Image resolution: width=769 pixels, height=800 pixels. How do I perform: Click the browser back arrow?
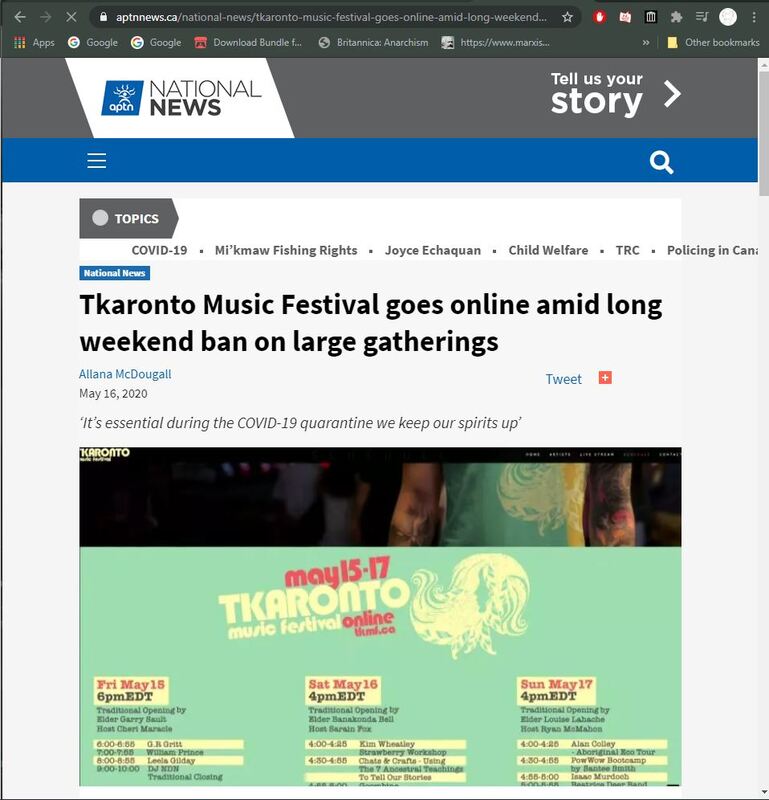point(20,17)
